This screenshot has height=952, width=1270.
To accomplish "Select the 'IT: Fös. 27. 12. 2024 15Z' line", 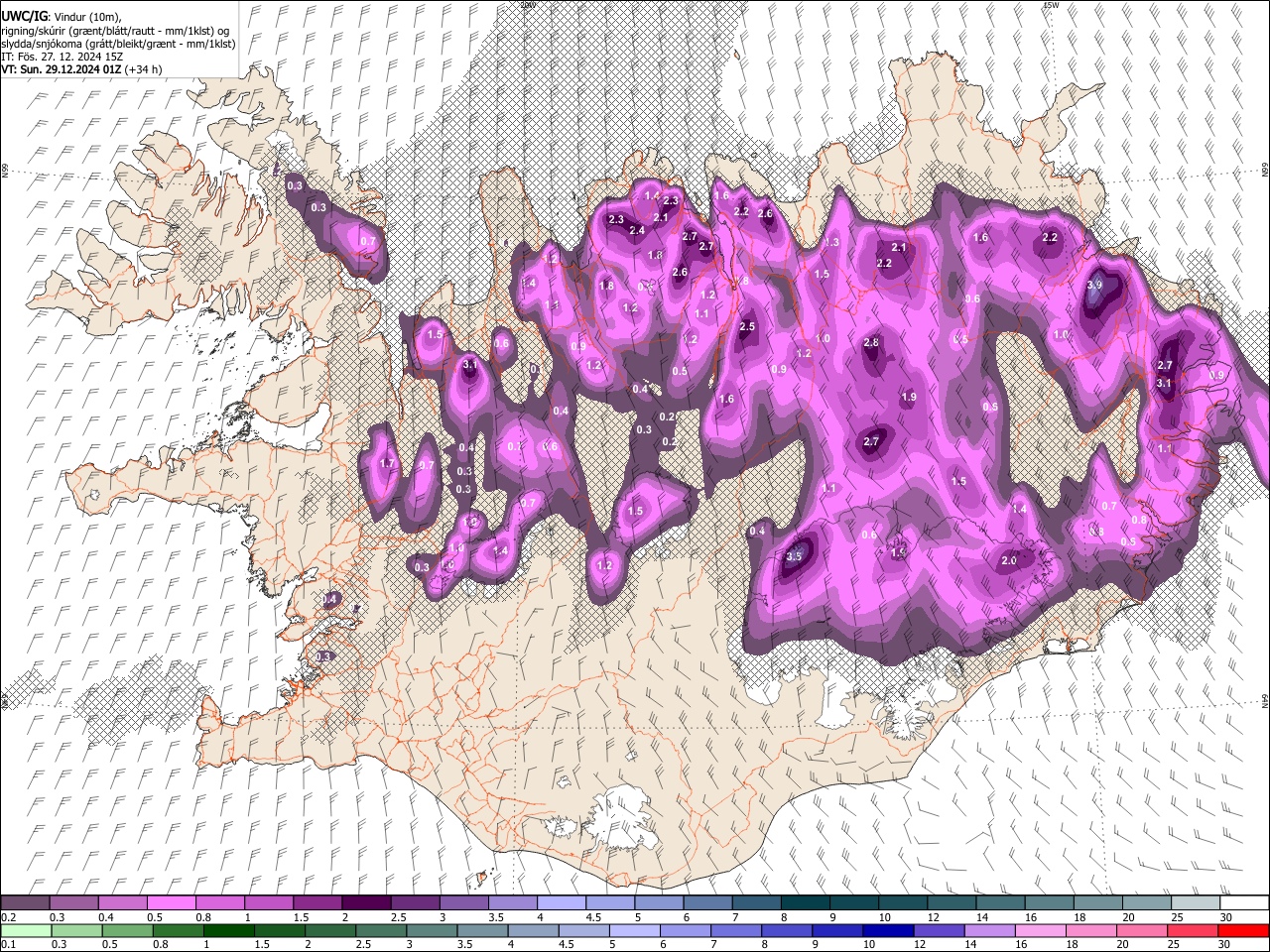I will 62,57.
